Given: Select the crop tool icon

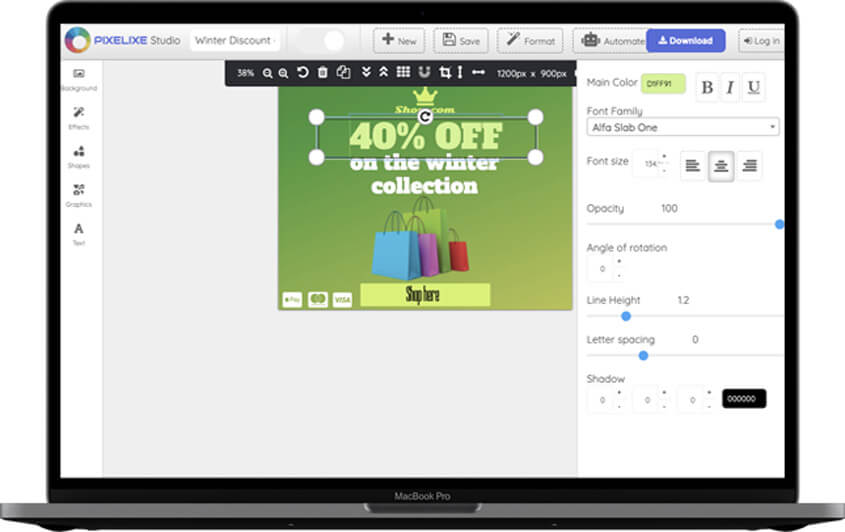Looking at the screenshot, I should click(444, 72).
